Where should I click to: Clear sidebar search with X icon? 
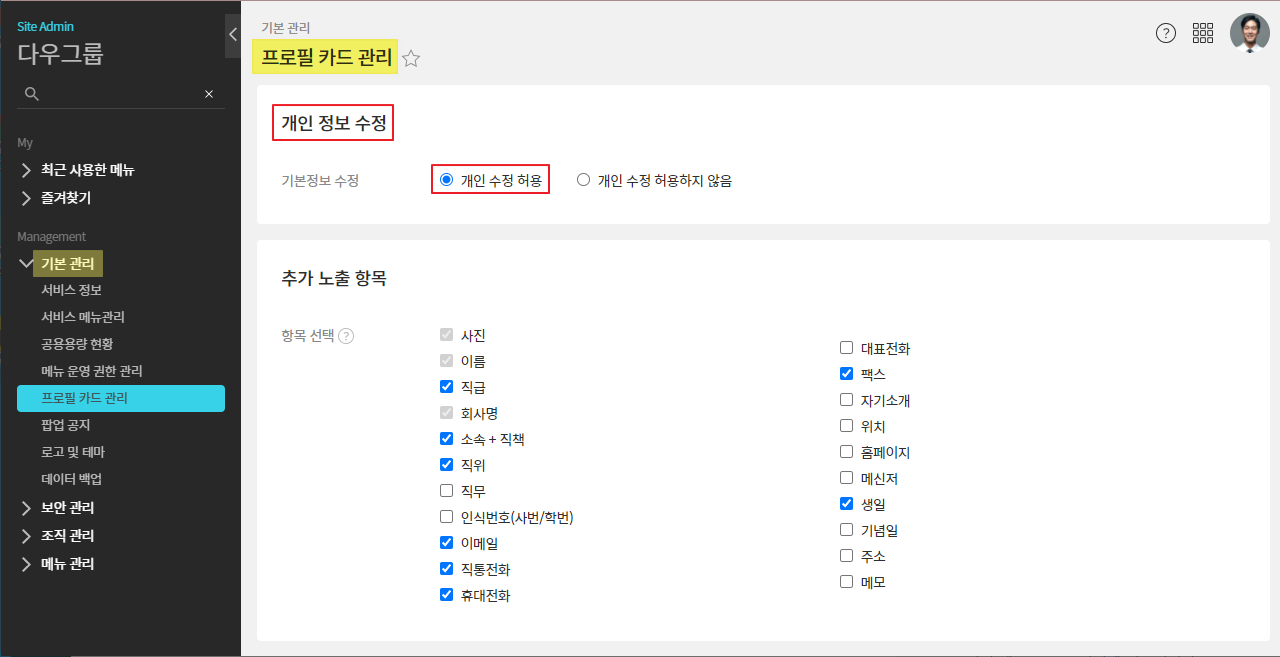point(209,94)
